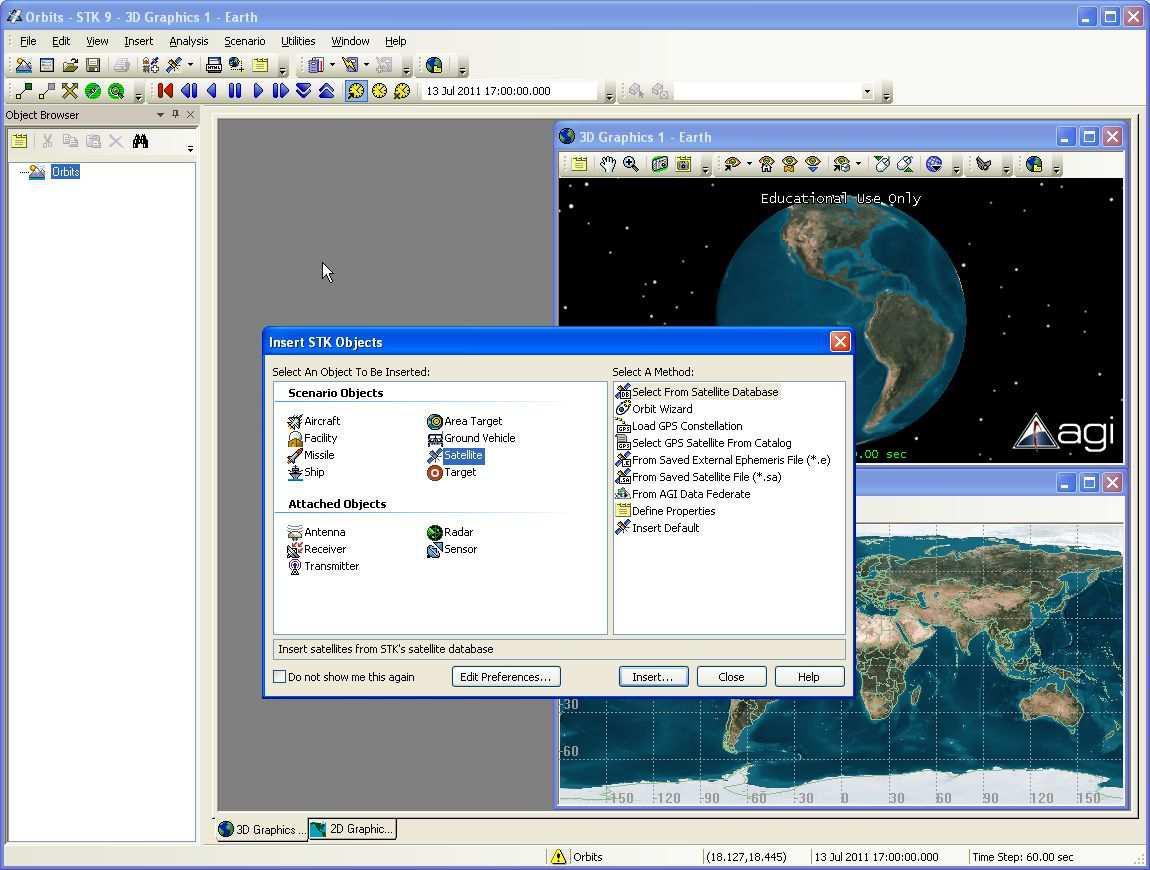Click 3D window snapshot camera icon
Viewport: 1150px width, 870px height.
click(684, 164)
